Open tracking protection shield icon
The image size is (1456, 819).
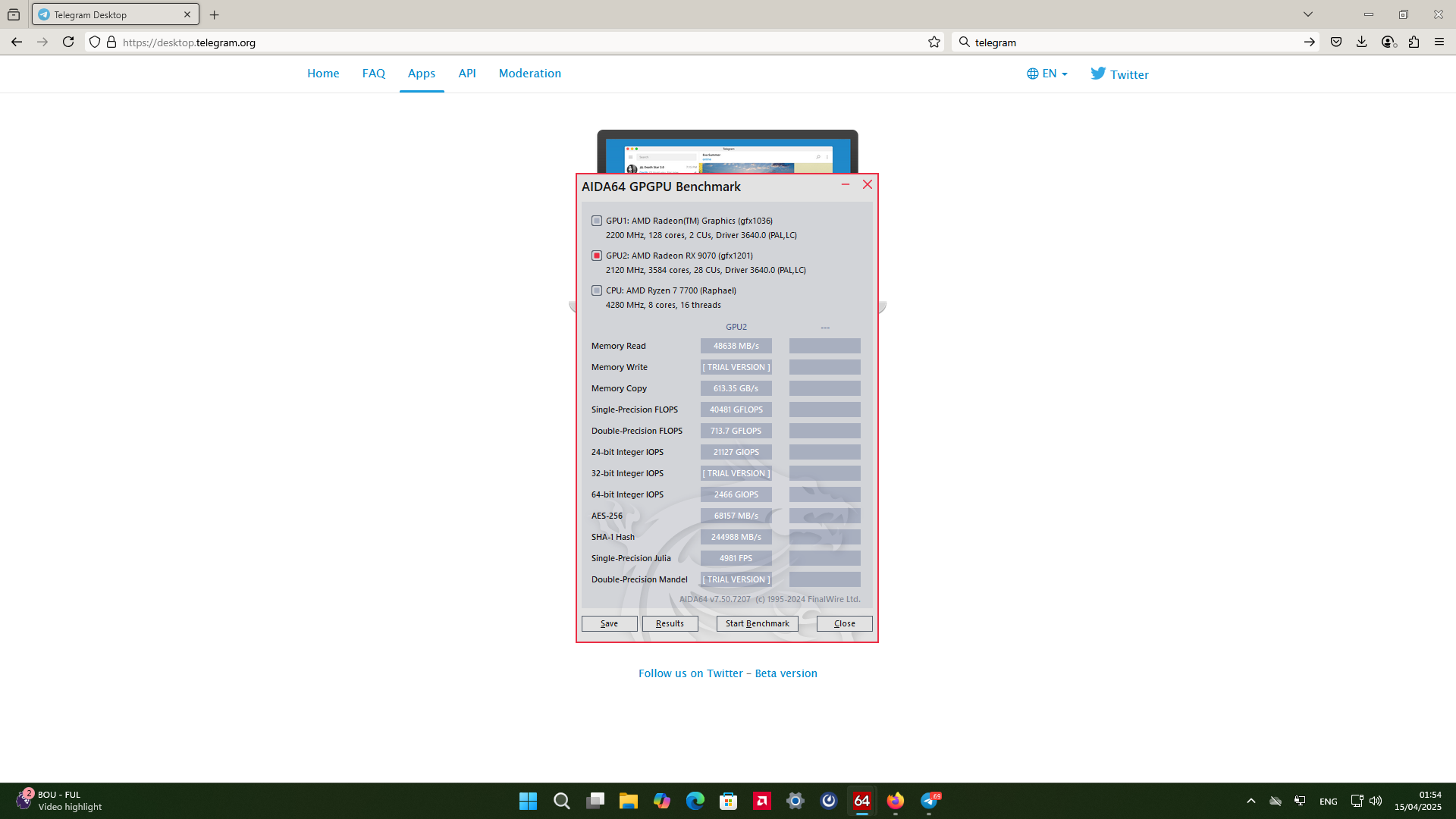pos(95,42)
